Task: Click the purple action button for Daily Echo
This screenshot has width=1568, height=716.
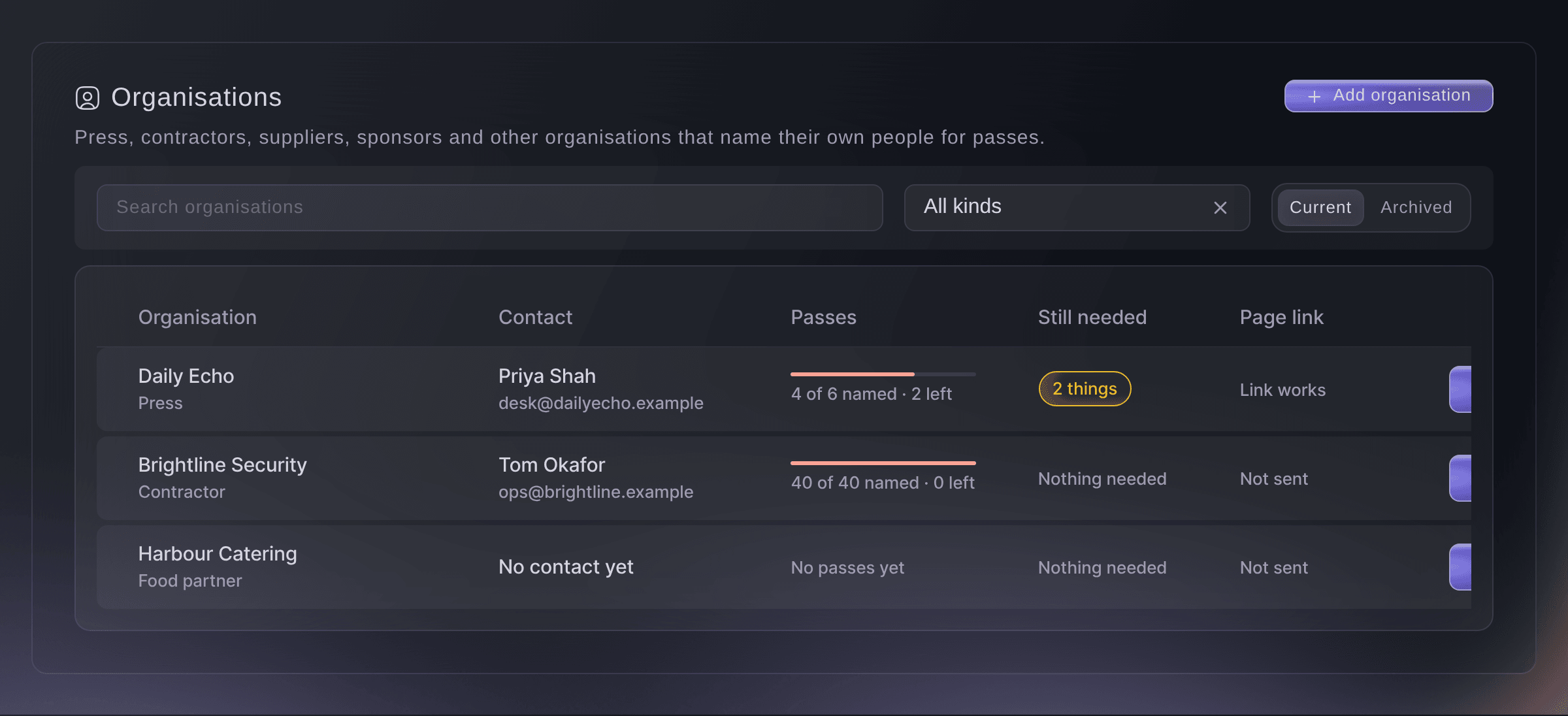Action: point(1460,389)
